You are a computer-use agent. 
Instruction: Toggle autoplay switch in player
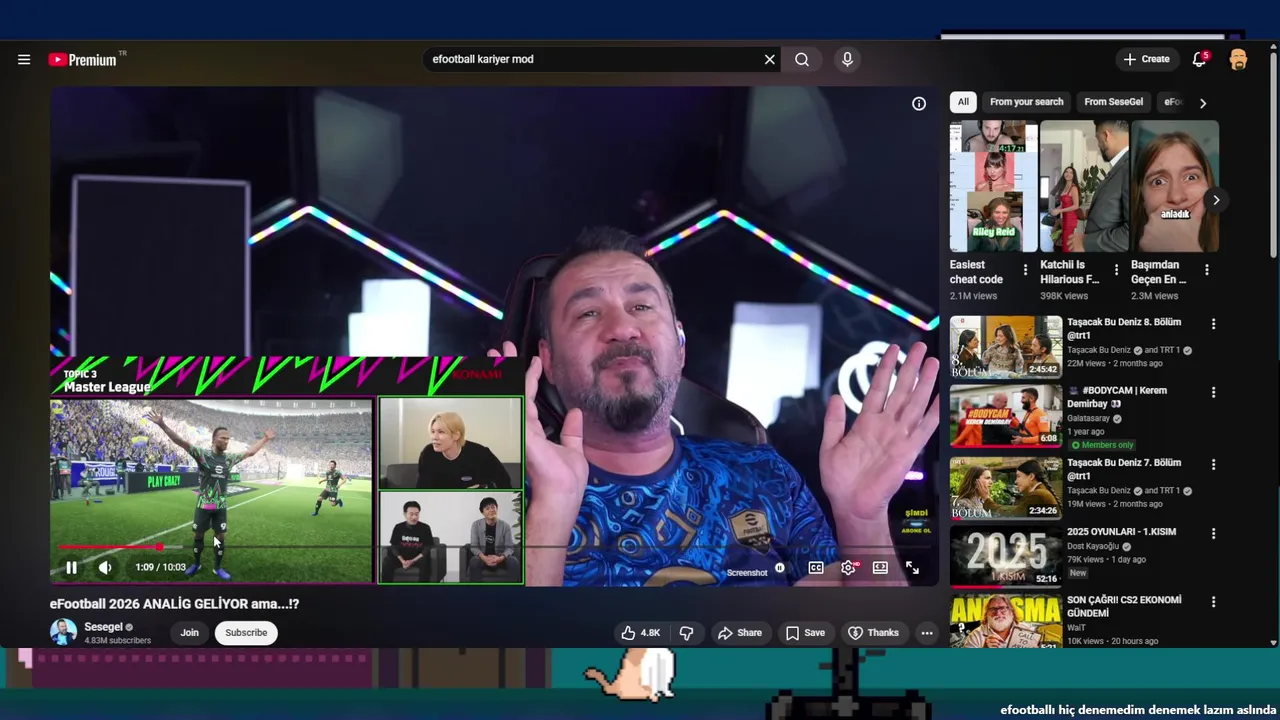(x=780, y=568)
